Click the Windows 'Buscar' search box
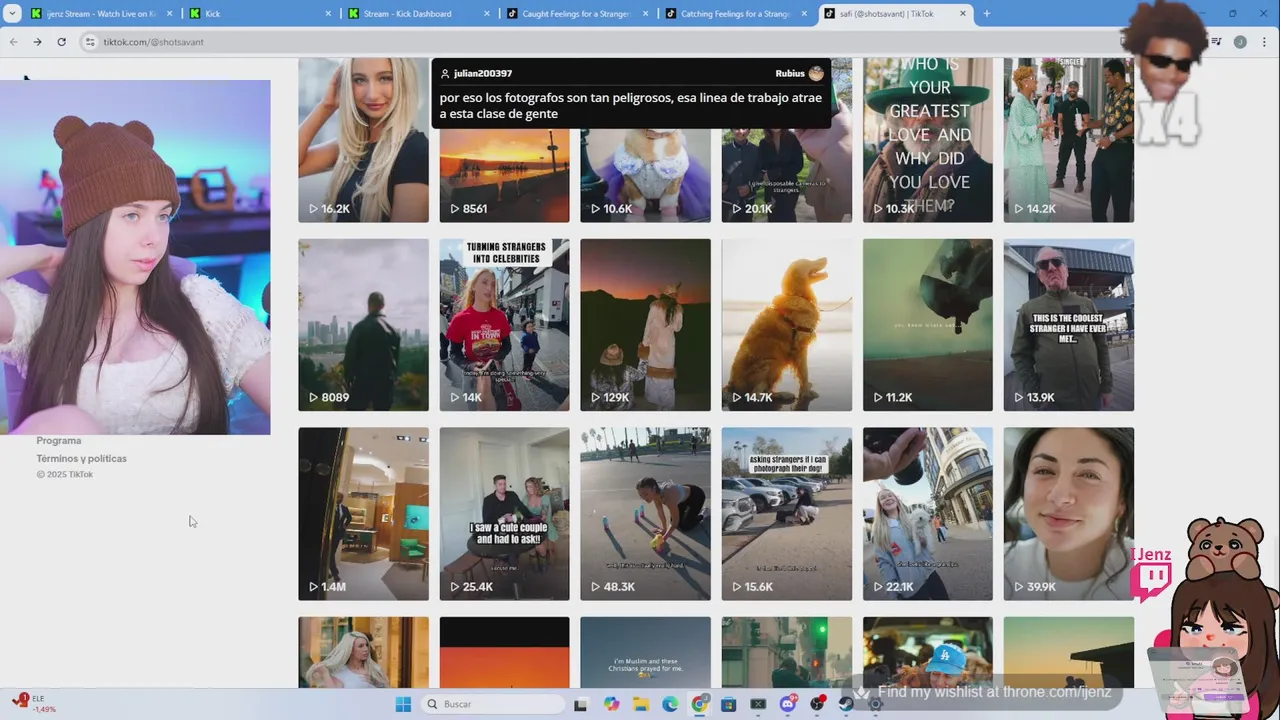1280x720 pixels. [x=492, y=704]
